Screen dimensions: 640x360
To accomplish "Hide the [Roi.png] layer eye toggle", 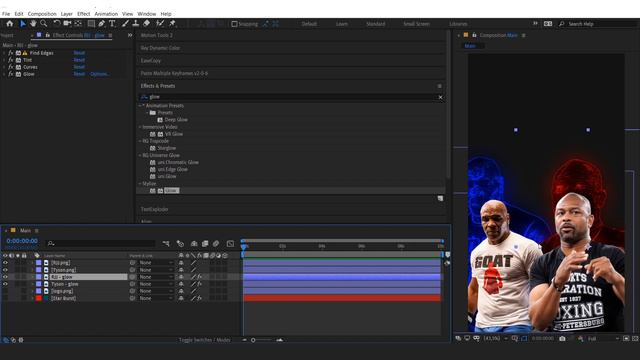I will 5,263.
